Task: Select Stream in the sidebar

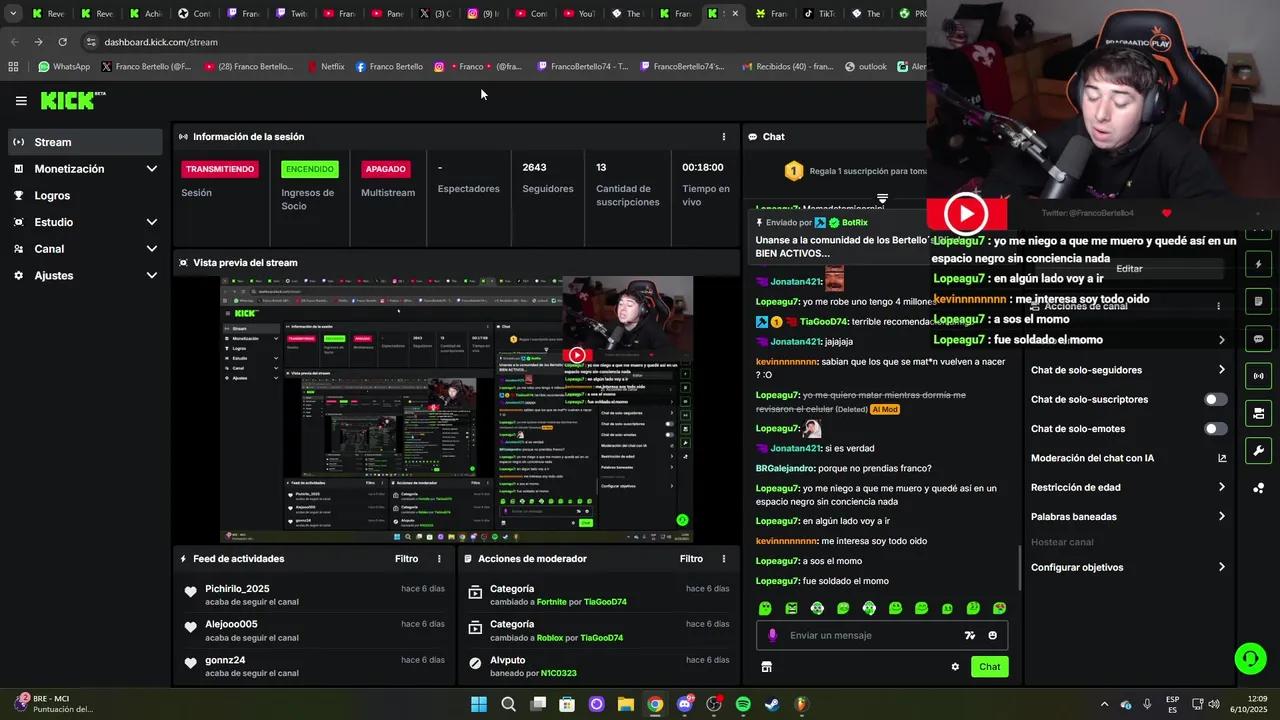Action: [x=85, y=142]
